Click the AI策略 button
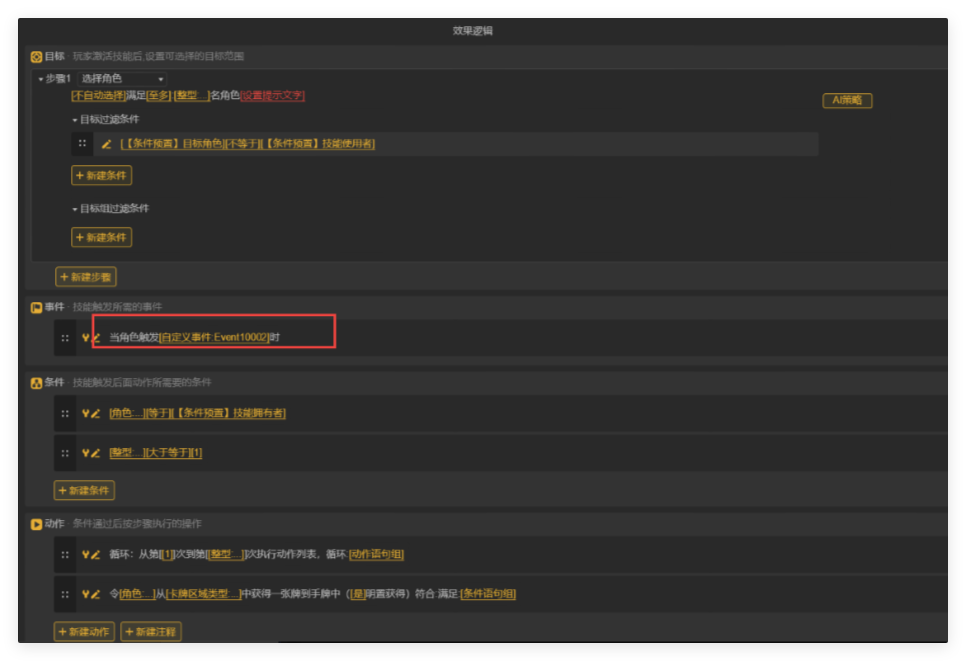This screenshot has width=966, height=661. 847,100
